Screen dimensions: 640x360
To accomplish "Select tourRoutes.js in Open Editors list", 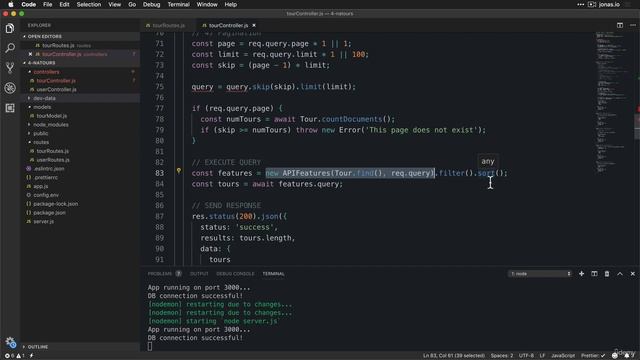I will tap(58, 45).
